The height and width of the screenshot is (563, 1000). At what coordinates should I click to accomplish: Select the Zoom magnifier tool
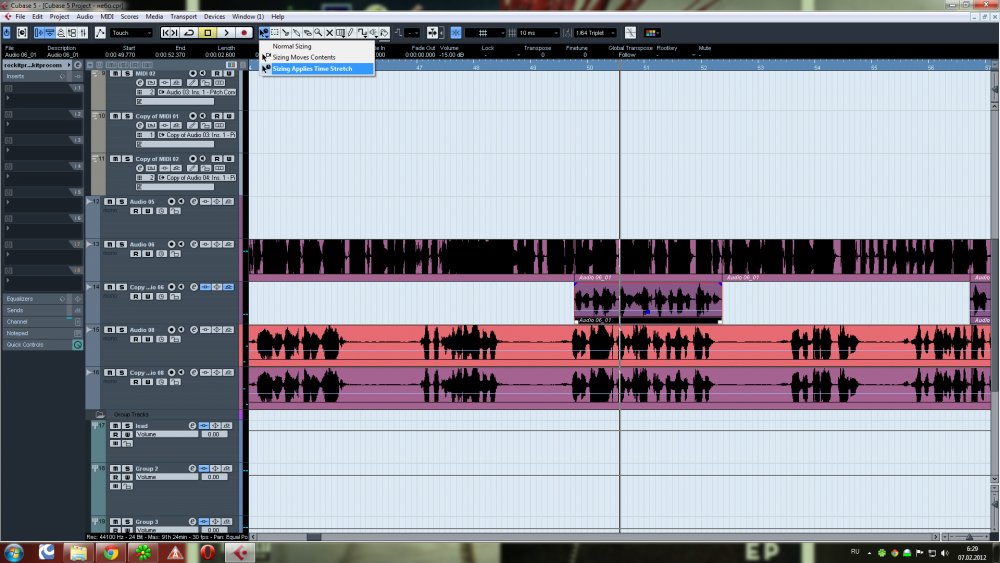point(318,33)
